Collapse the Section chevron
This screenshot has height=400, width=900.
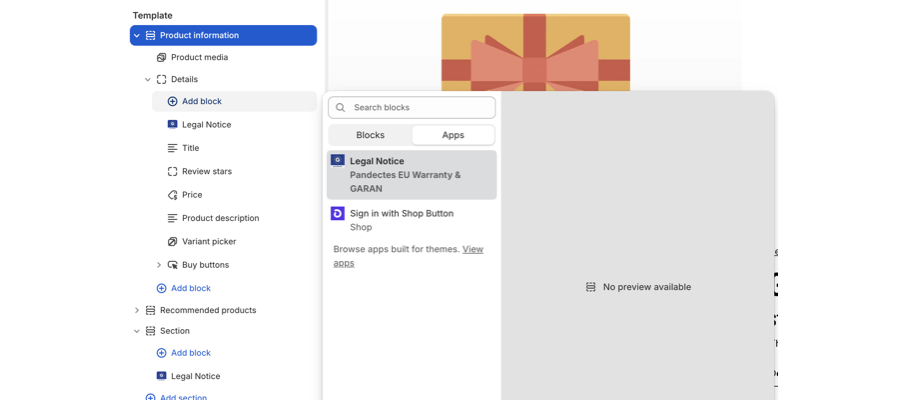tap(137, 331)
